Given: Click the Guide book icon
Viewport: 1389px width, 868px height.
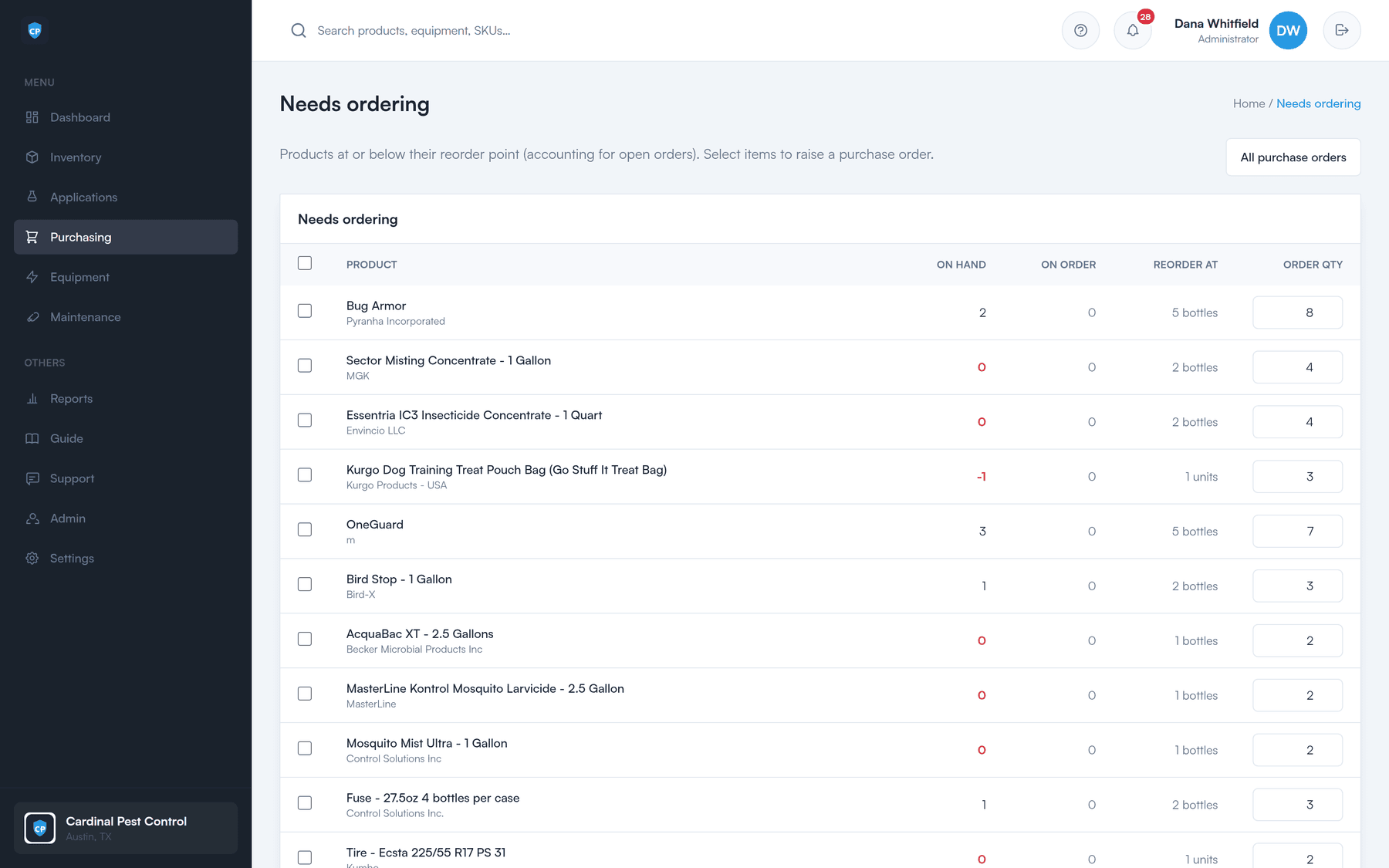Looking at the screenshot, I should [32, 438].
